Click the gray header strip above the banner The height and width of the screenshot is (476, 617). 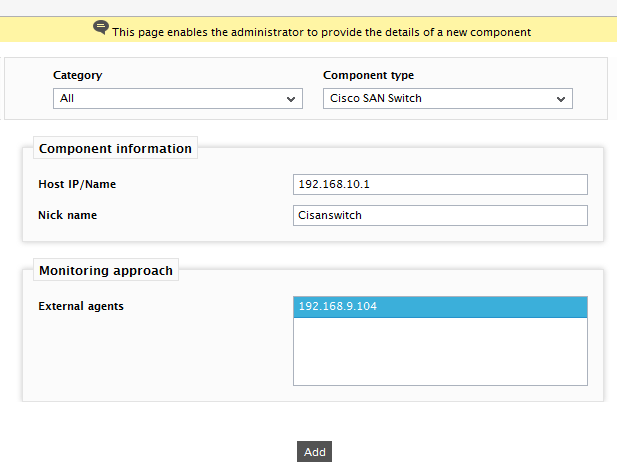tap(308, 8)
